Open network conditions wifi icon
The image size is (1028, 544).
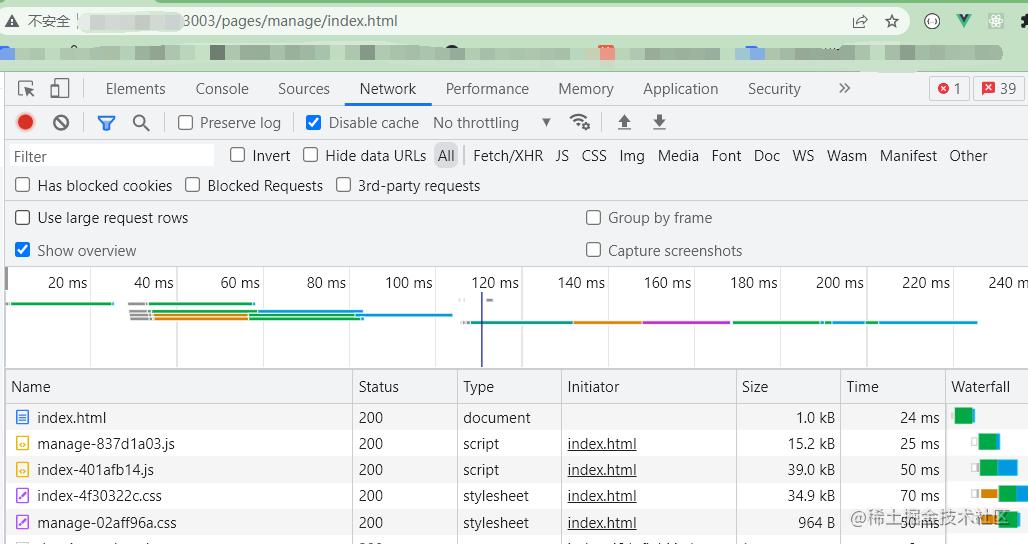tap(579, 122)
